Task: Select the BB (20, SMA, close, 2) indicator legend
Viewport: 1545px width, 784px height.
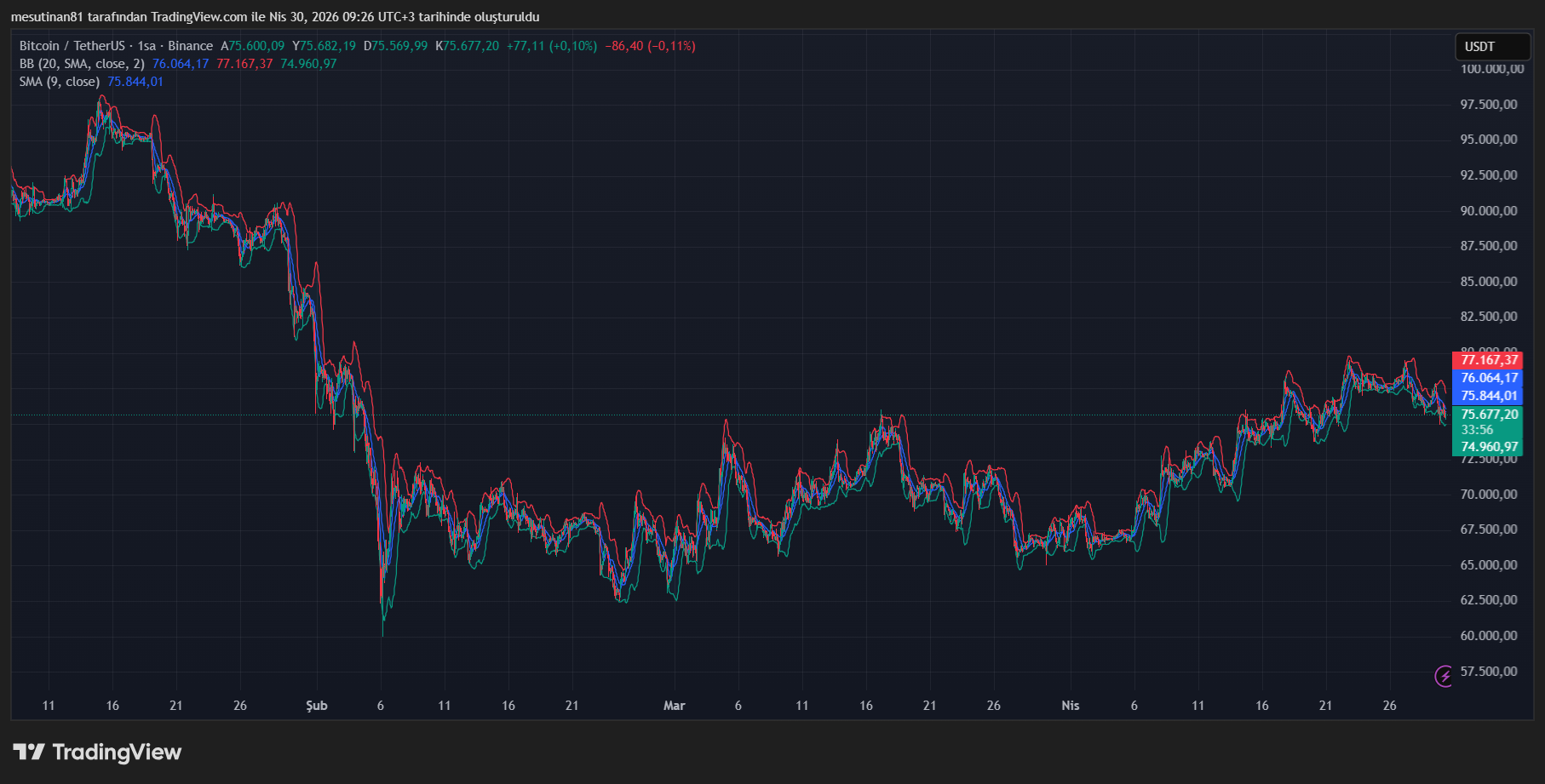Action: (82, 64)
